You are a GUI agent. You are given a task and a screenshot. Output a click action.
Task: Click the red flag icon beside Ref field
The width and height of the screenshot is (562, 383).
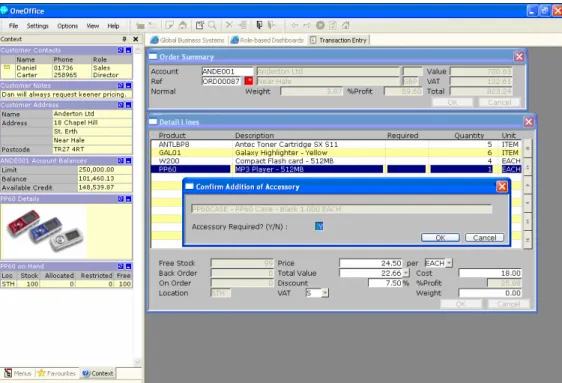(248, 81)
